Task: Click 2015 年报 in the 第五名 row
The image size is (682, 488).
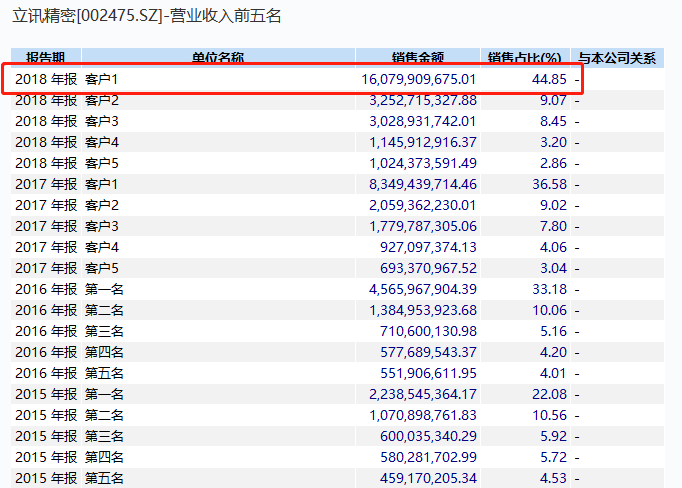Action: click(46, 478)
